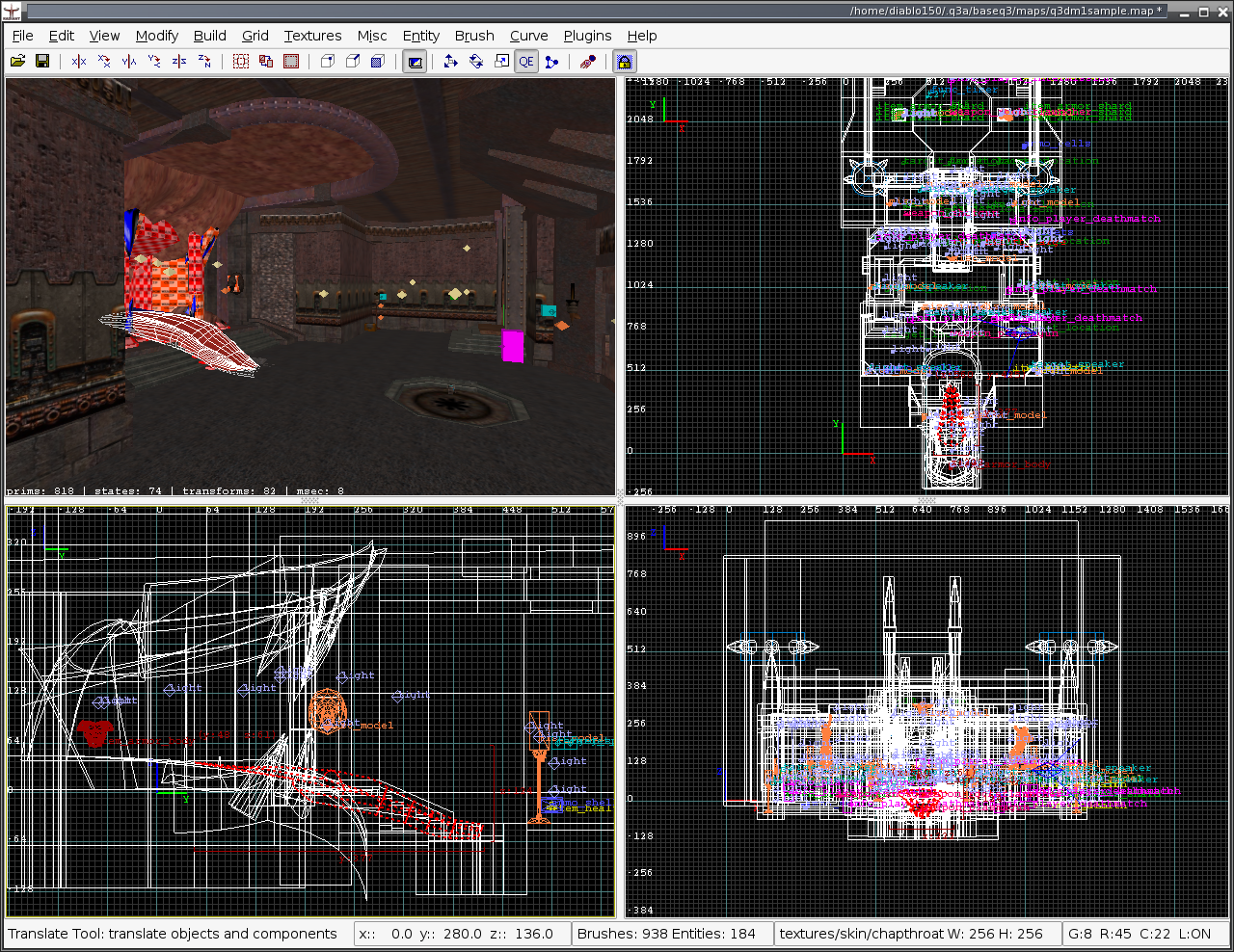The height and width of the screenshot is (952, 1234).
Task: Flip selection on the z-axis
Action: point(179,61)
